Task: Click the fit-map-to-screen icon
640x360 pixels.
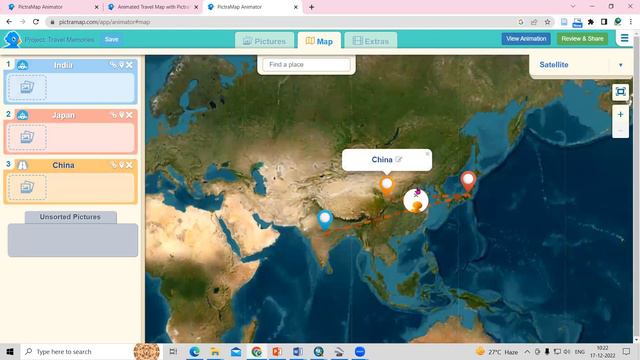Action: [x=620, y=92]
